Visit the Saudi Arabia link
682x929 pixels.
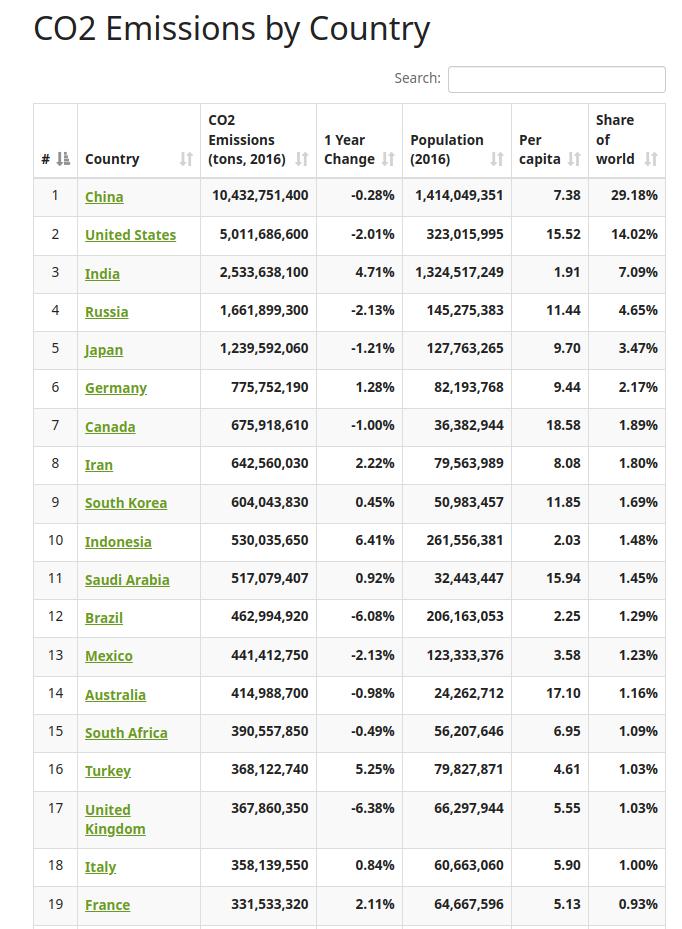(127, 580)
